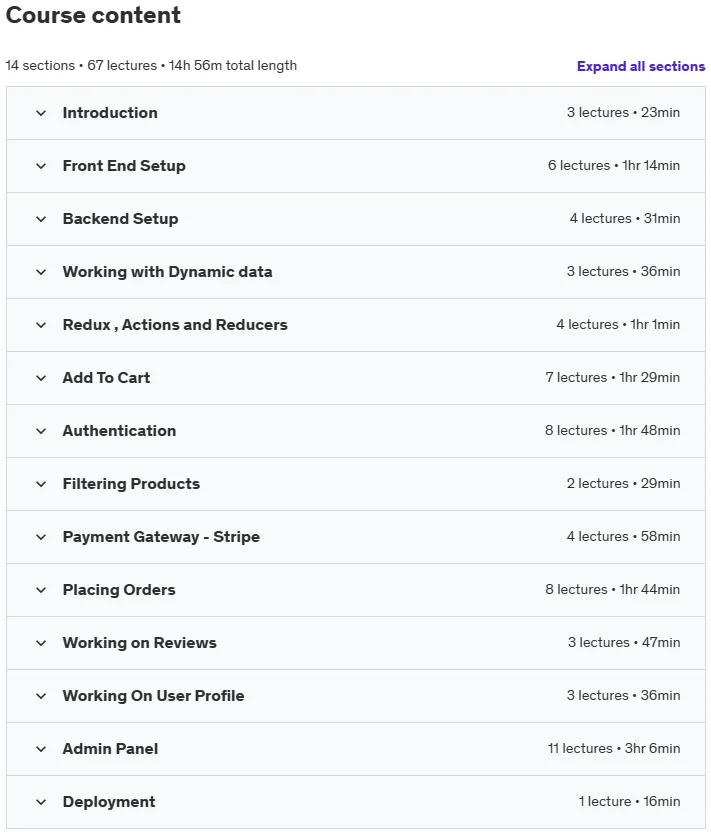This screenshot has height=832, width=711.
Task: Open the Payment Gateway - Stripe chevron
Action: click(x=41, y=538)
